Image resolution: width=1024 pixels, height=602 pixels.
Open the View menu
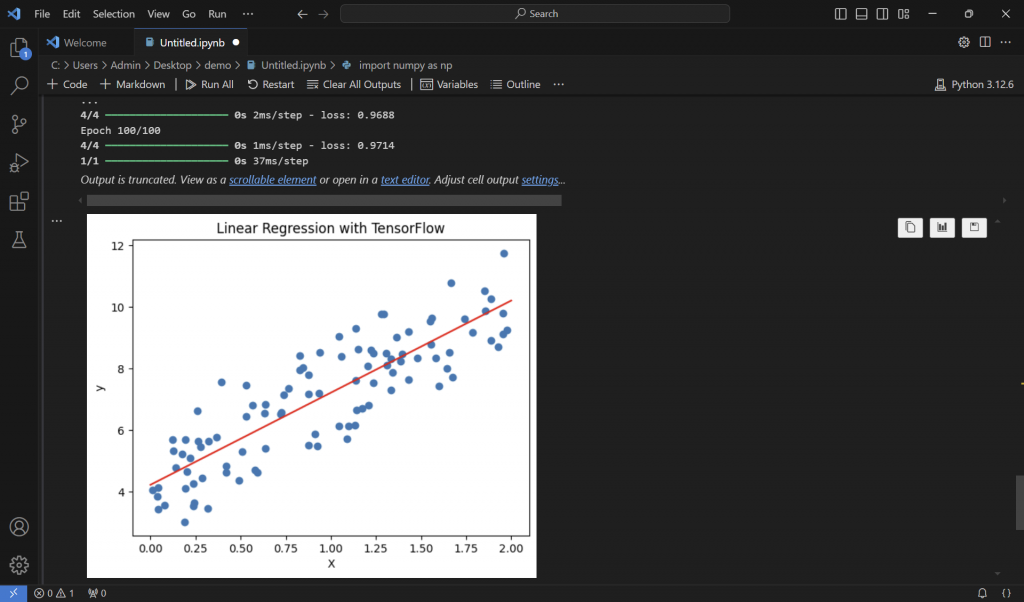[x=158, y=14]
